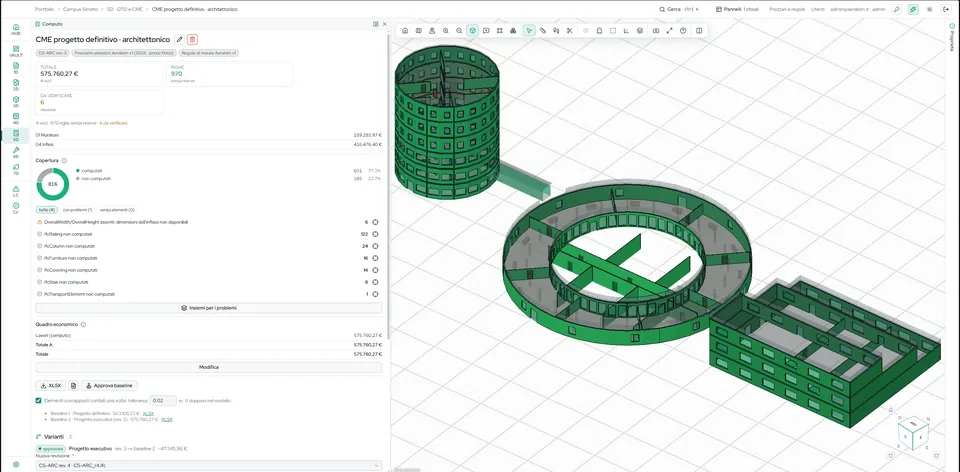Switch to the 4D sidebar module
Screen dimensions: 960x472
point(15,118)
